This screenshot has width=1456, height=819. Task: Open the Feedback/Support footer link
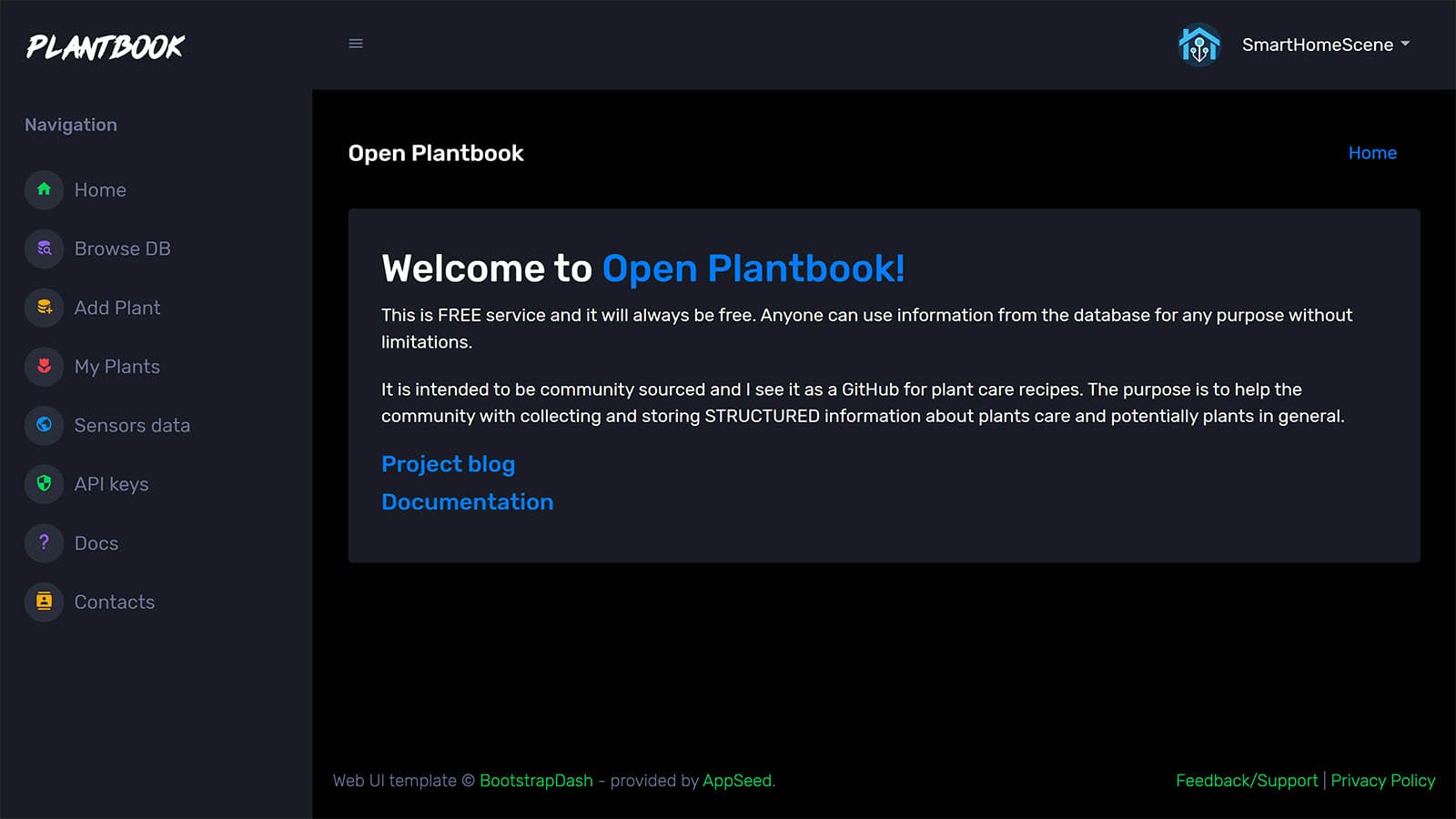(1246, 781)
